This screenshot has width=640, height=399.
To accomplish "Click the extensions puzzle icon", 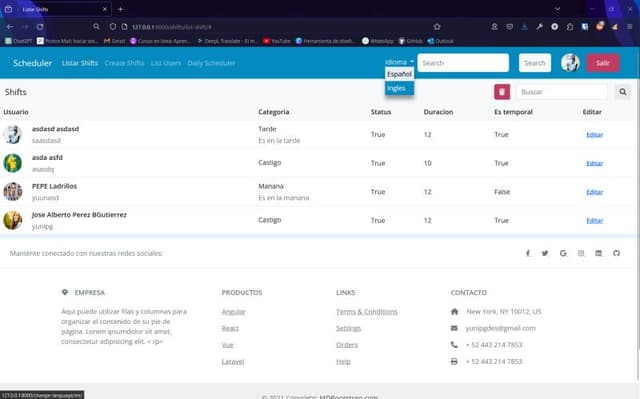I will (570, 27).
